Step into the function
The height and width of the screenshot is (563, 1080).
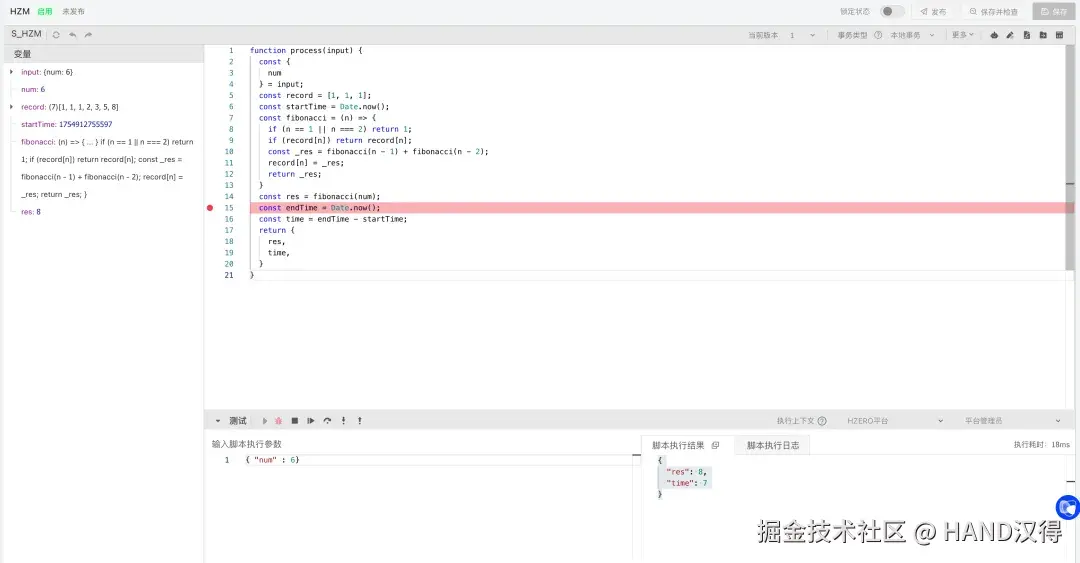tap(344, 421)
